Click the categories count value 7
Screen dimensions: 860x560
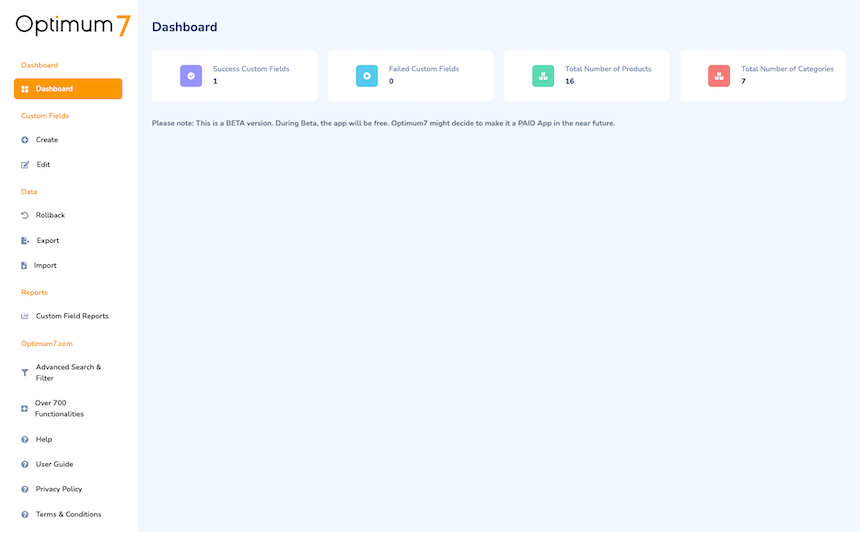[743, 81]
